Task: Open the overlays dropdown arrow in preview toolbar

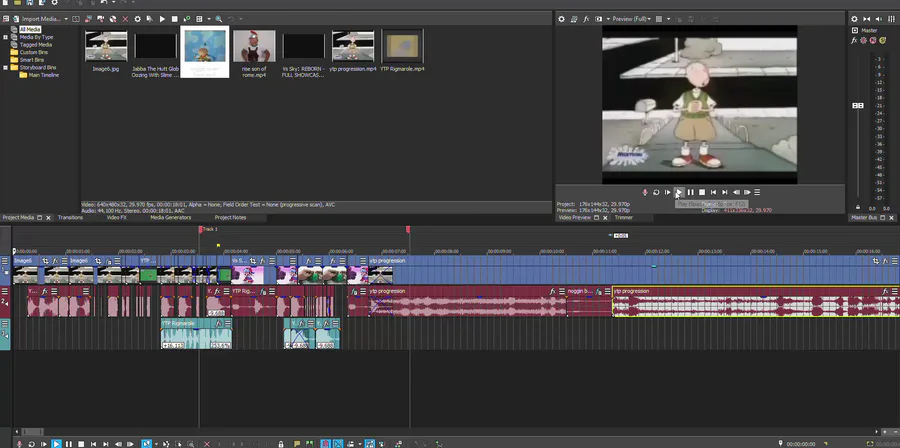Action: click(668, 19)
